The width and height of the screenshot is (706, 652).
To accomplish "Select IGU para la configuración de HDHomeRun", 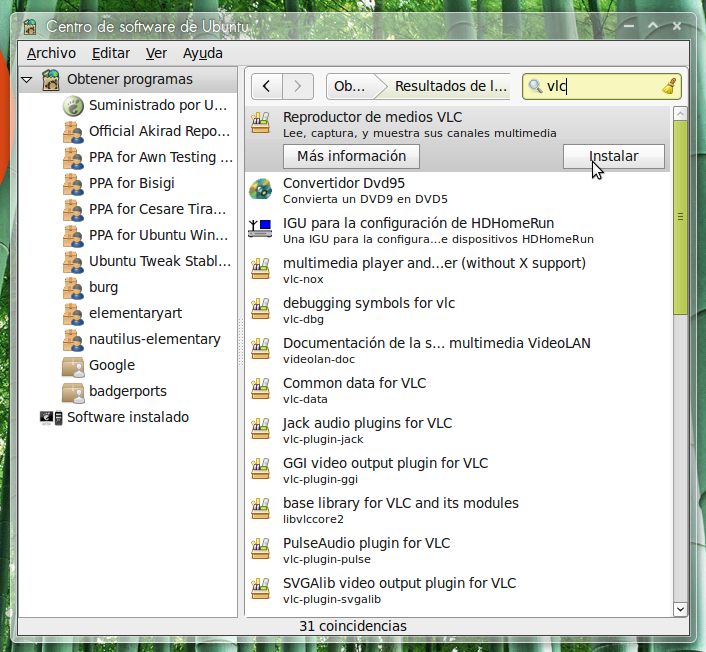I will [459, 230].
